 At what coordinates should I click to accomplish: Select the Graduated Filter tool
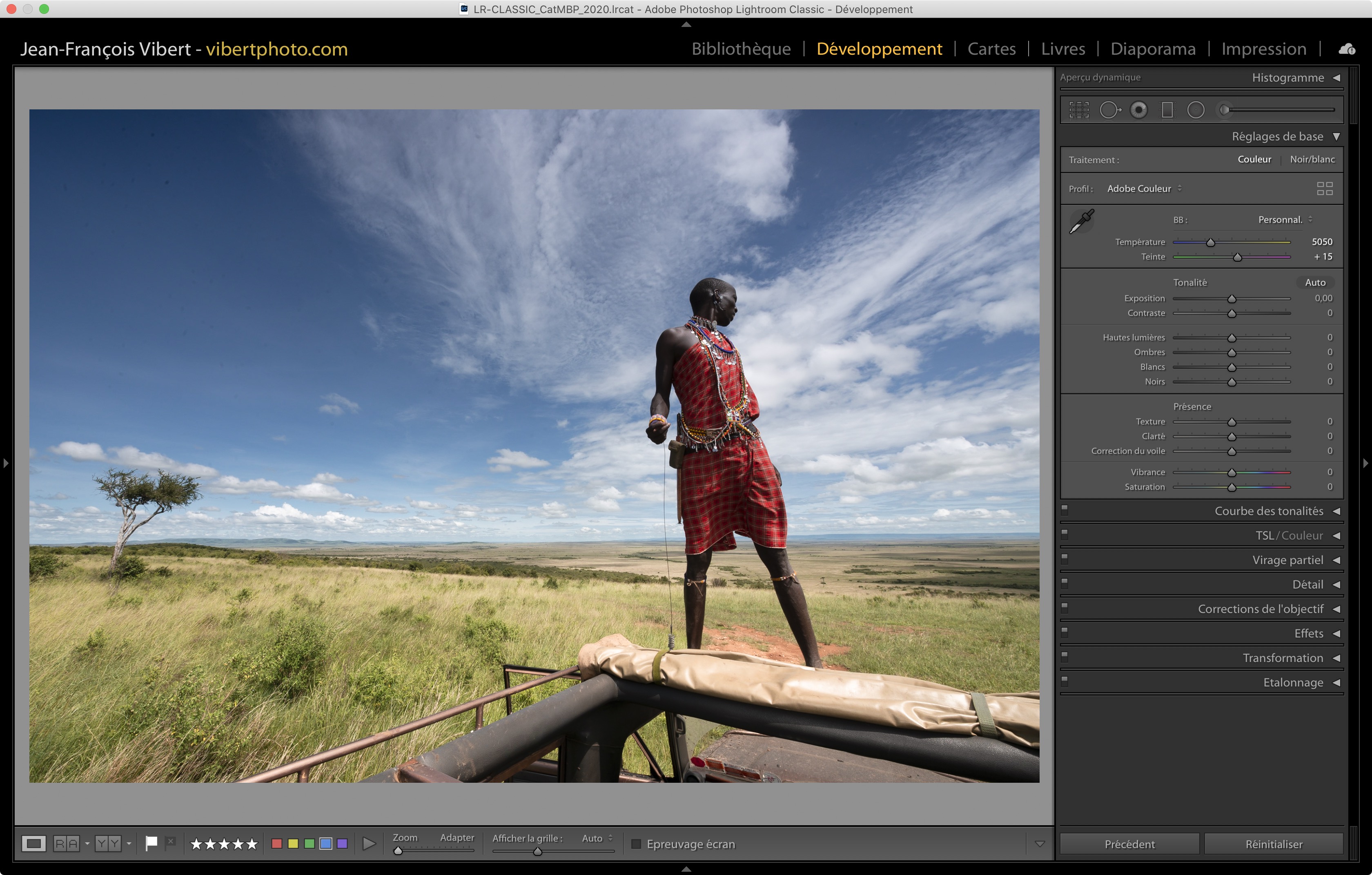click(x=1167, y=110)
